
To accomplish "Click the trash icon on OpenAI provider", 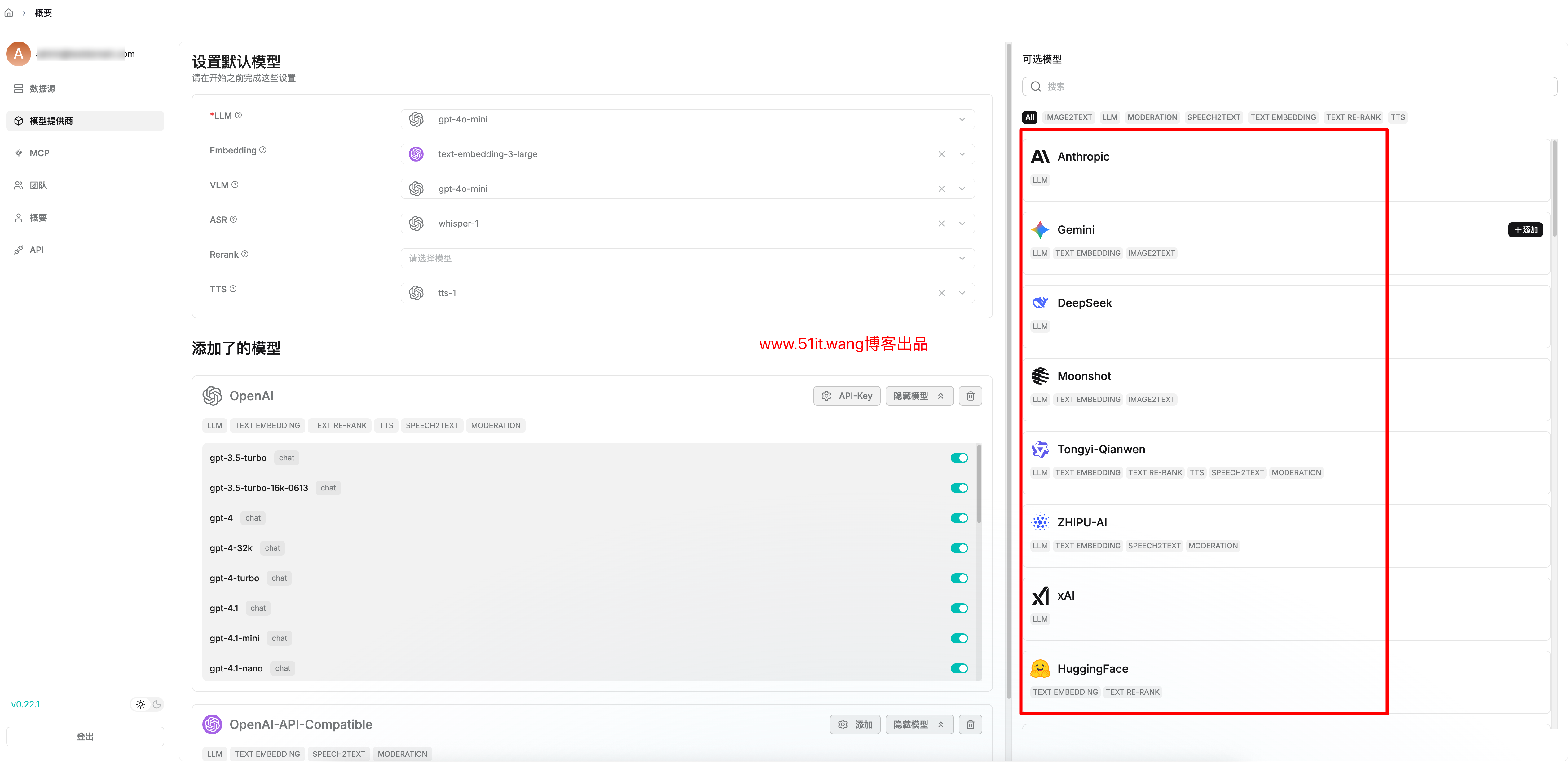I will pyautogui.click(x=970, y=395).
